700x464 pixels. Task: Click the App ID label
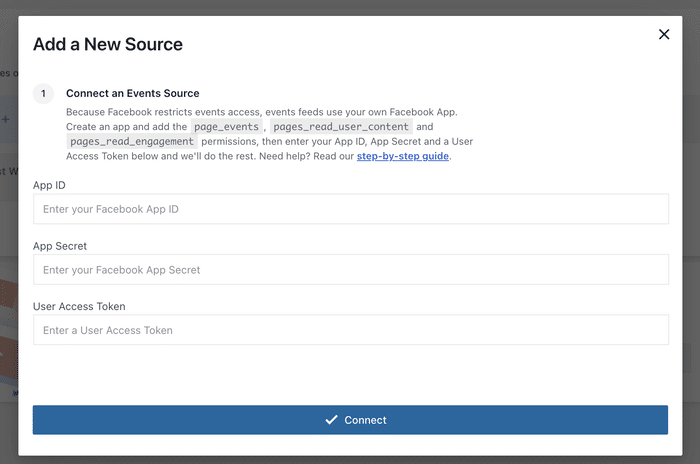click(49, 185)
